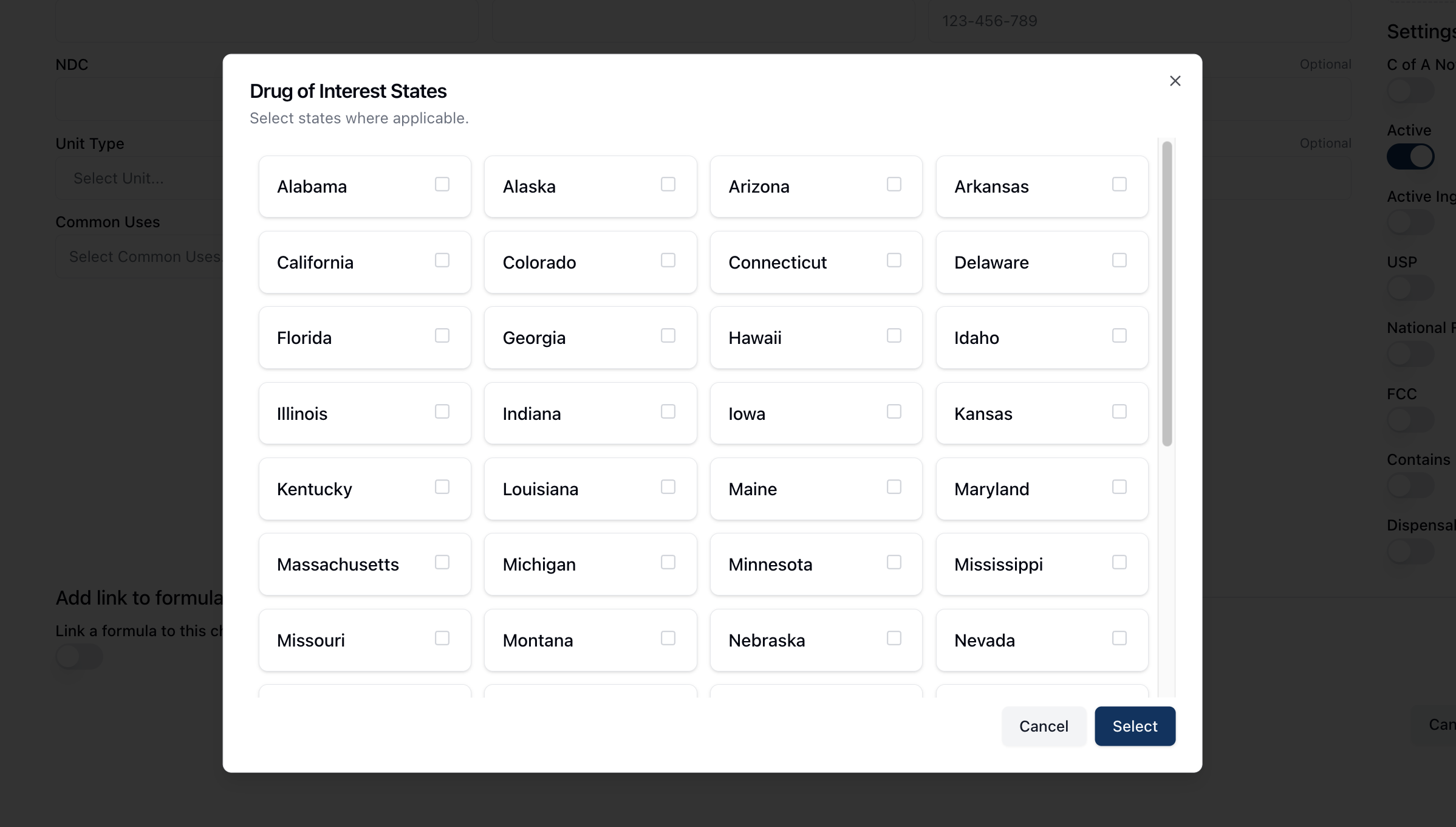Mark the Louisiana checkbox
The image size is (1456, 827).
tap(668, 487)
